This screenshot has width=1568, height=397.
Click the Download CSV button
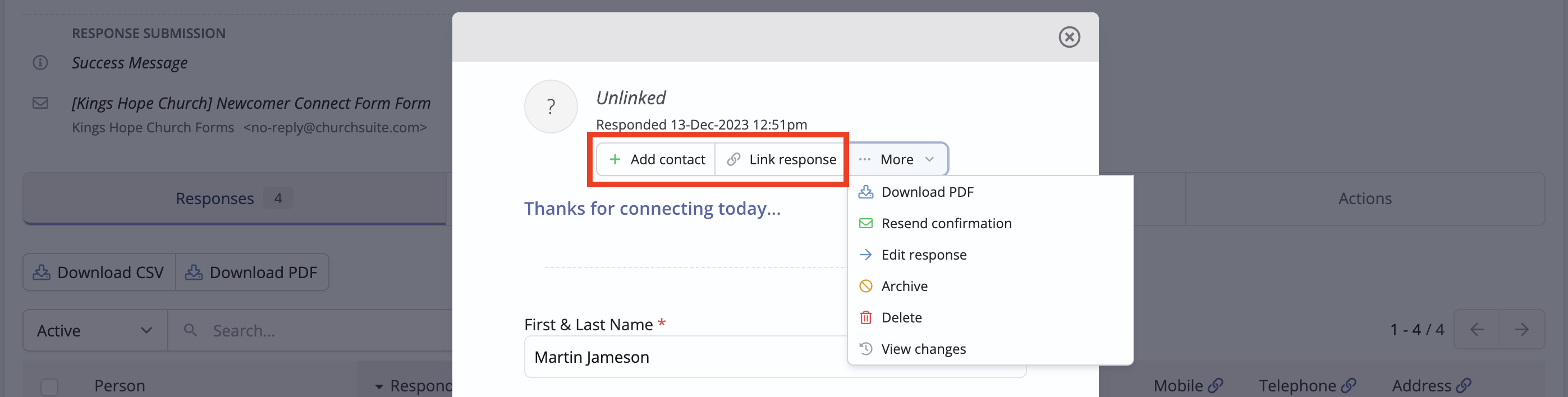pos(99,273)
